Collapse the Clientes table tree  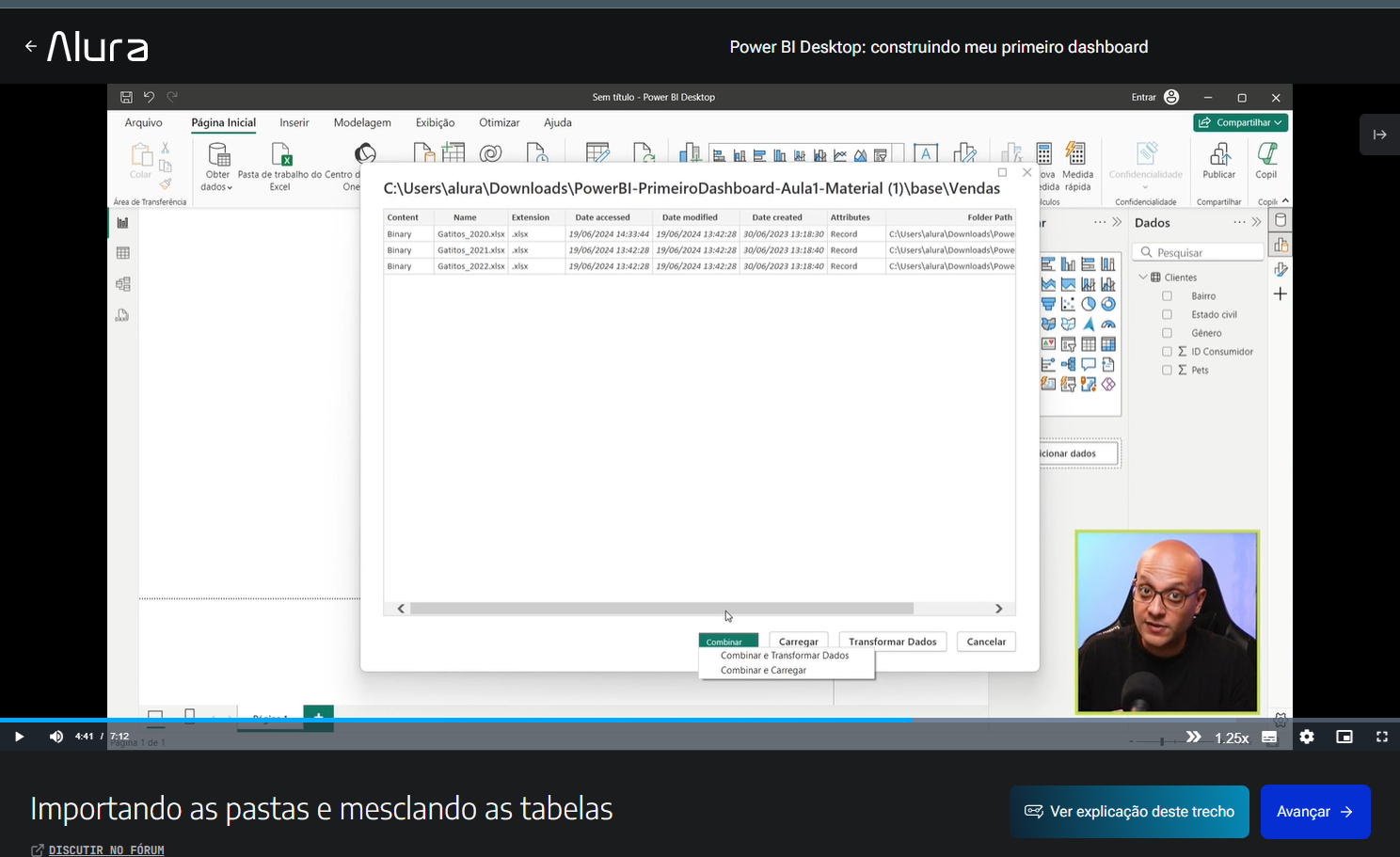click(x=1143, y=278)
